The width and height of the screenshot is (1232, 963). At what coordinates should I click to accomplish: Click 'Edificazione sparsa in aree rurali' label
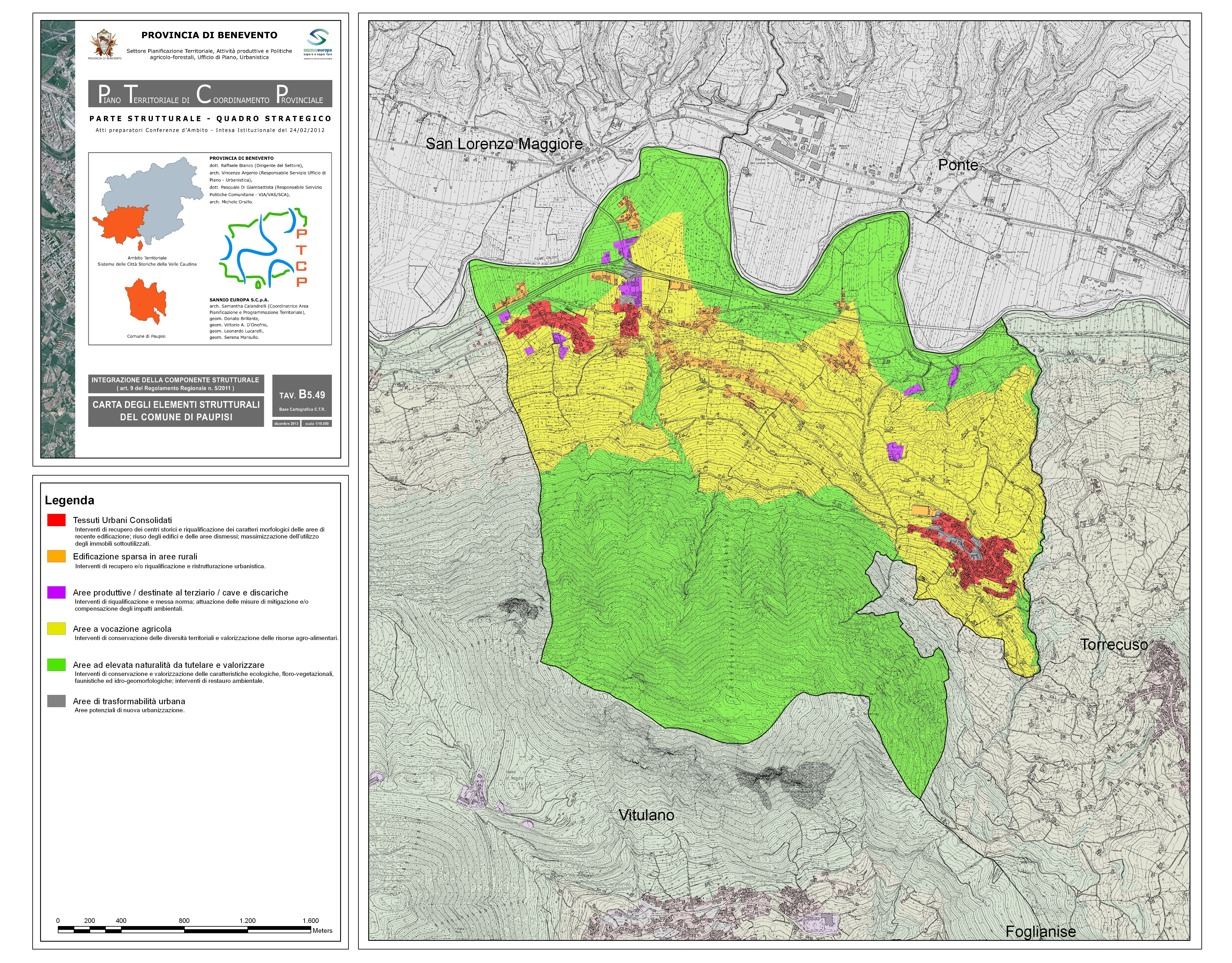(x=135, y=556)
